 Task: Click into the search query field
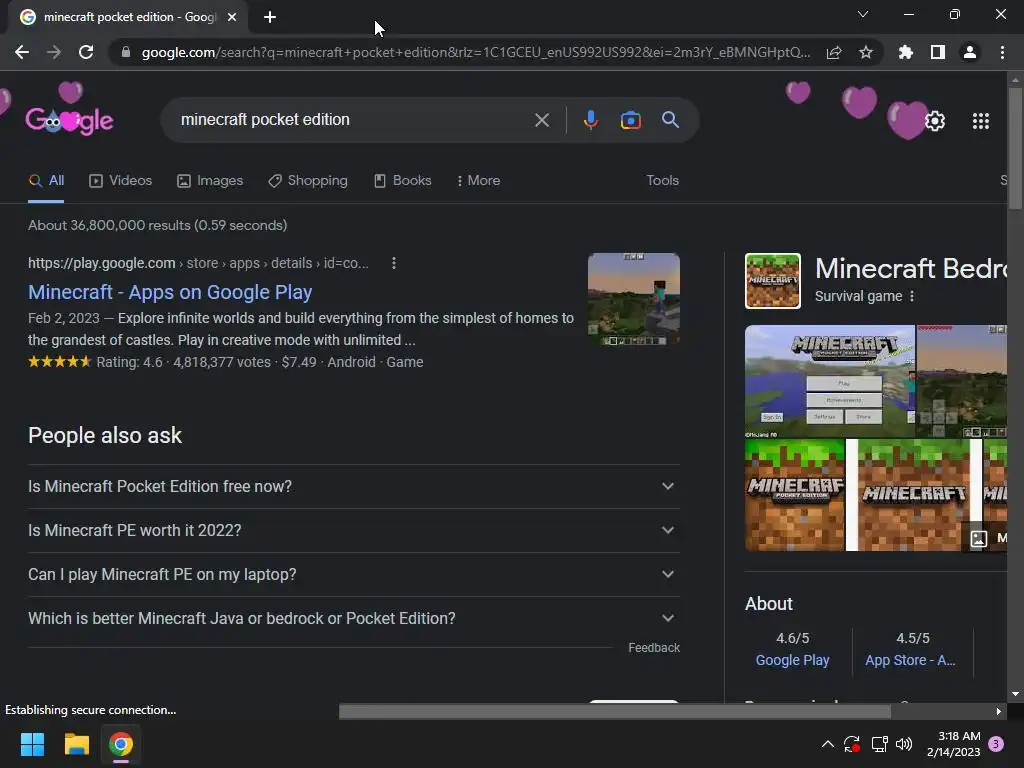click(x=353, y=120)
